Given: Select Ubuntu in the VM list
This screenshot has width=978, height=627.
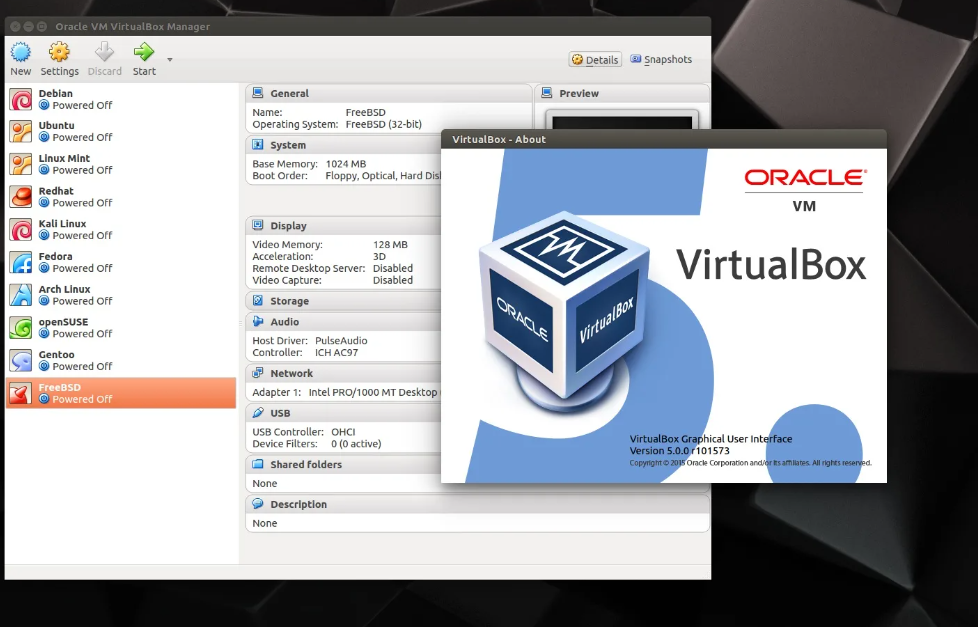Looking at the screenshot, I should coord(121,132).
